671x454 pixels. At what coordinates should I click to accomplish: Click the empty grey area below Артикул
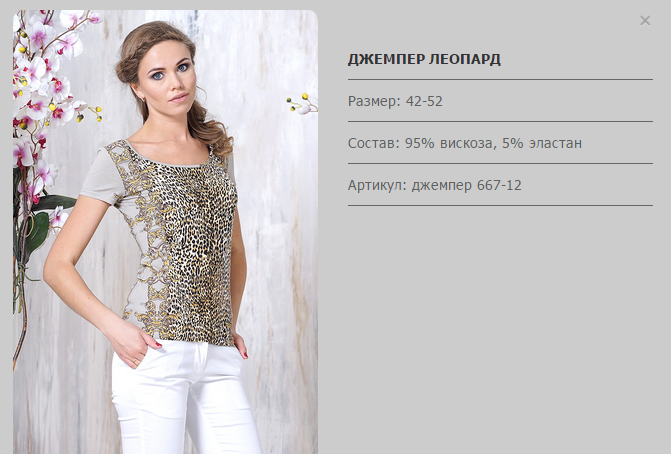tap(500, 325)
